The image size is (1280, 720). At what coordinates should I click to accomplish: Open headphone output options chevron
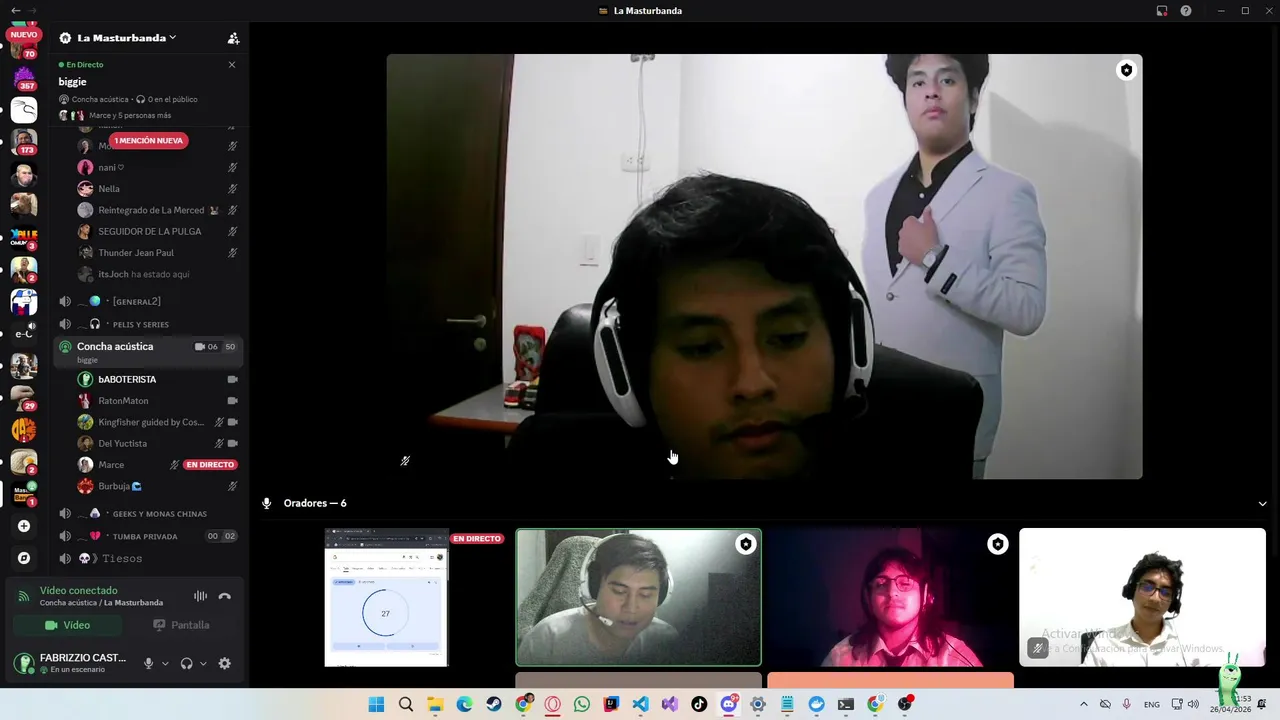coord(203,664)
